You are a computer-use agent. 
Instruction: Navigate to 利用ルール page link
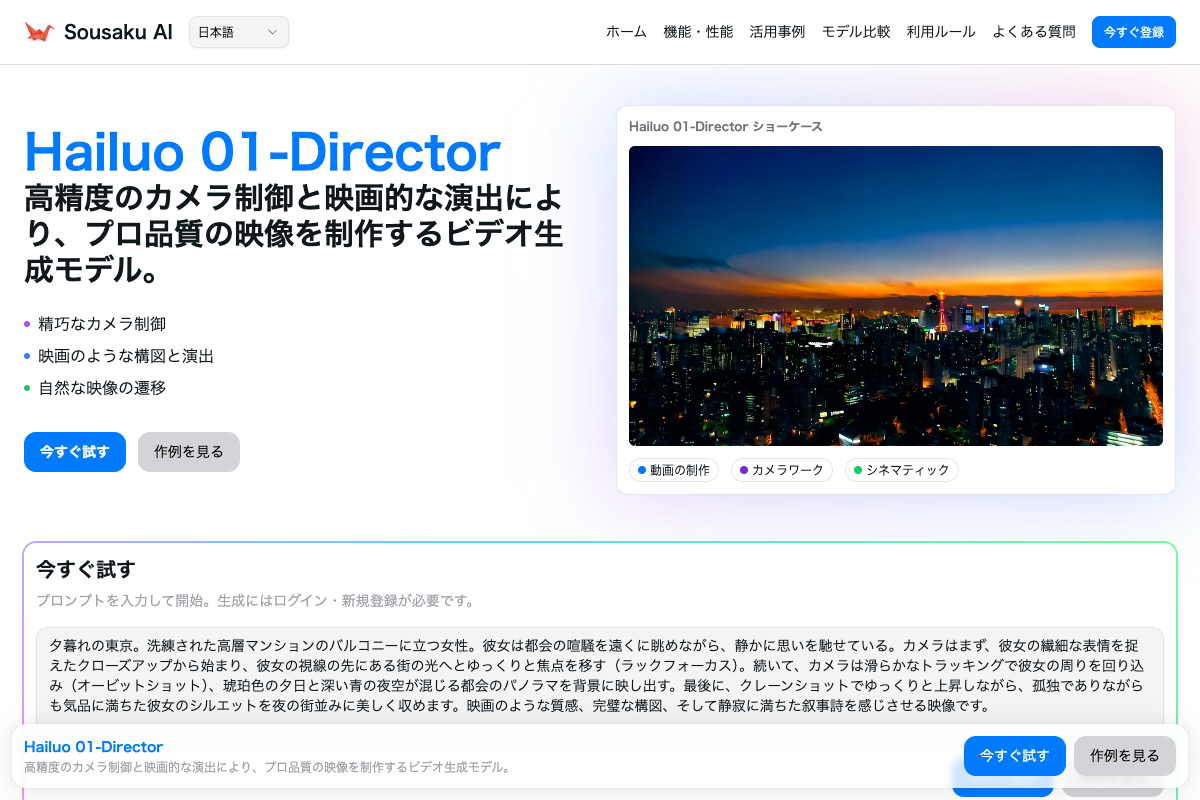pyautogui.click(x=941, y=32)
